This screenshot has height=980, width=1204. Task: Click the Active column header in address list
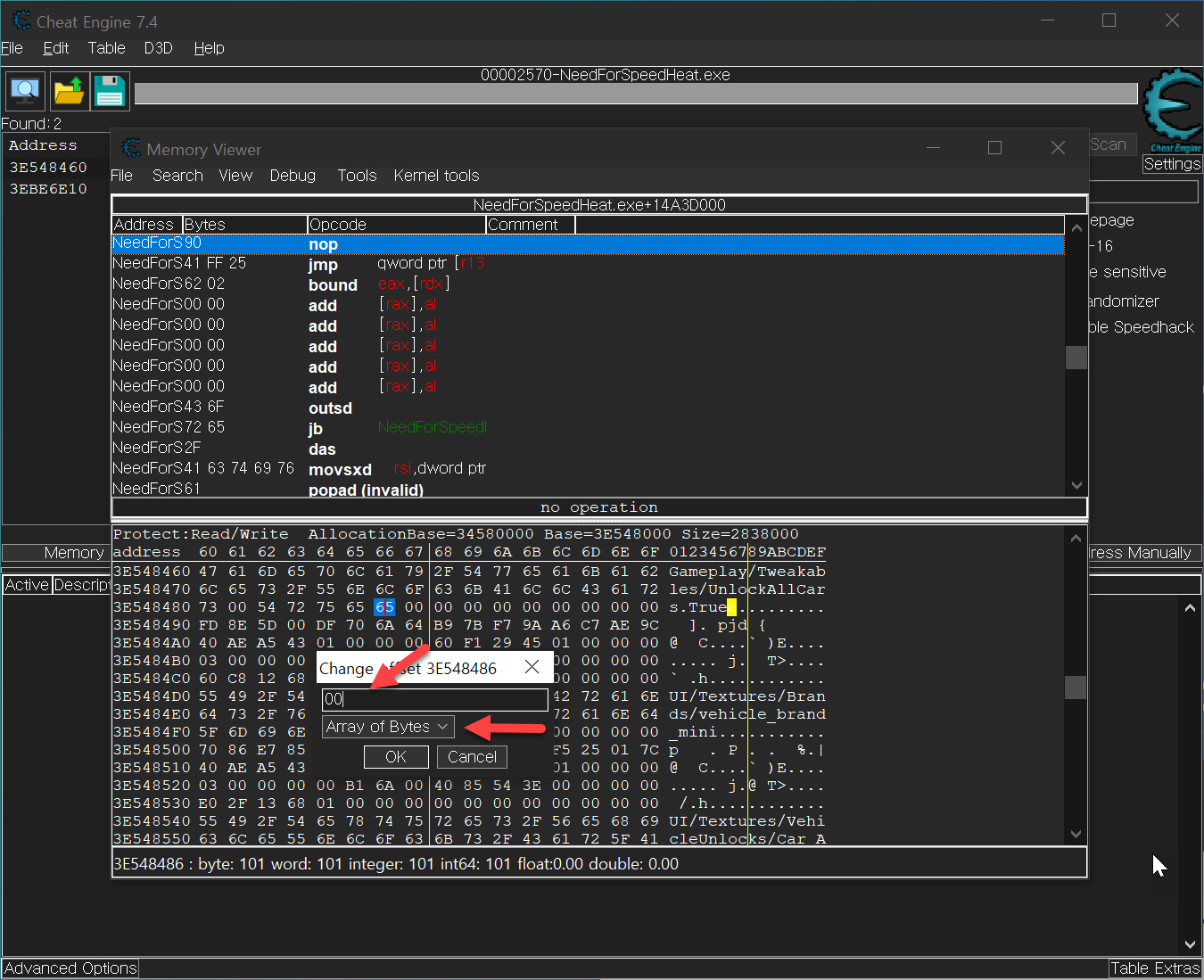click(x=27, y=585)
